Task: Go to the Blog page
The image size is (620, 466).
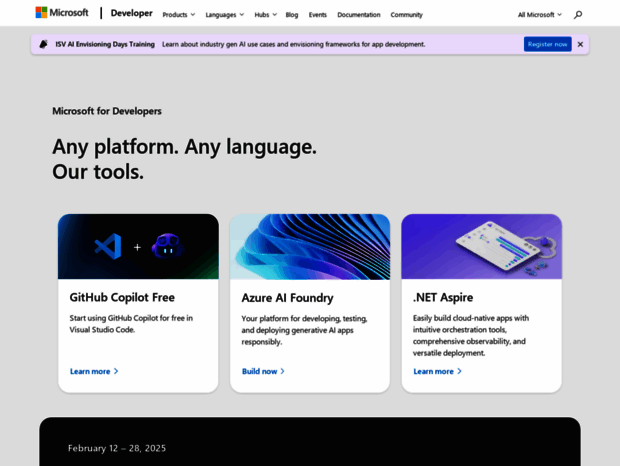Action: pos(292,15)
